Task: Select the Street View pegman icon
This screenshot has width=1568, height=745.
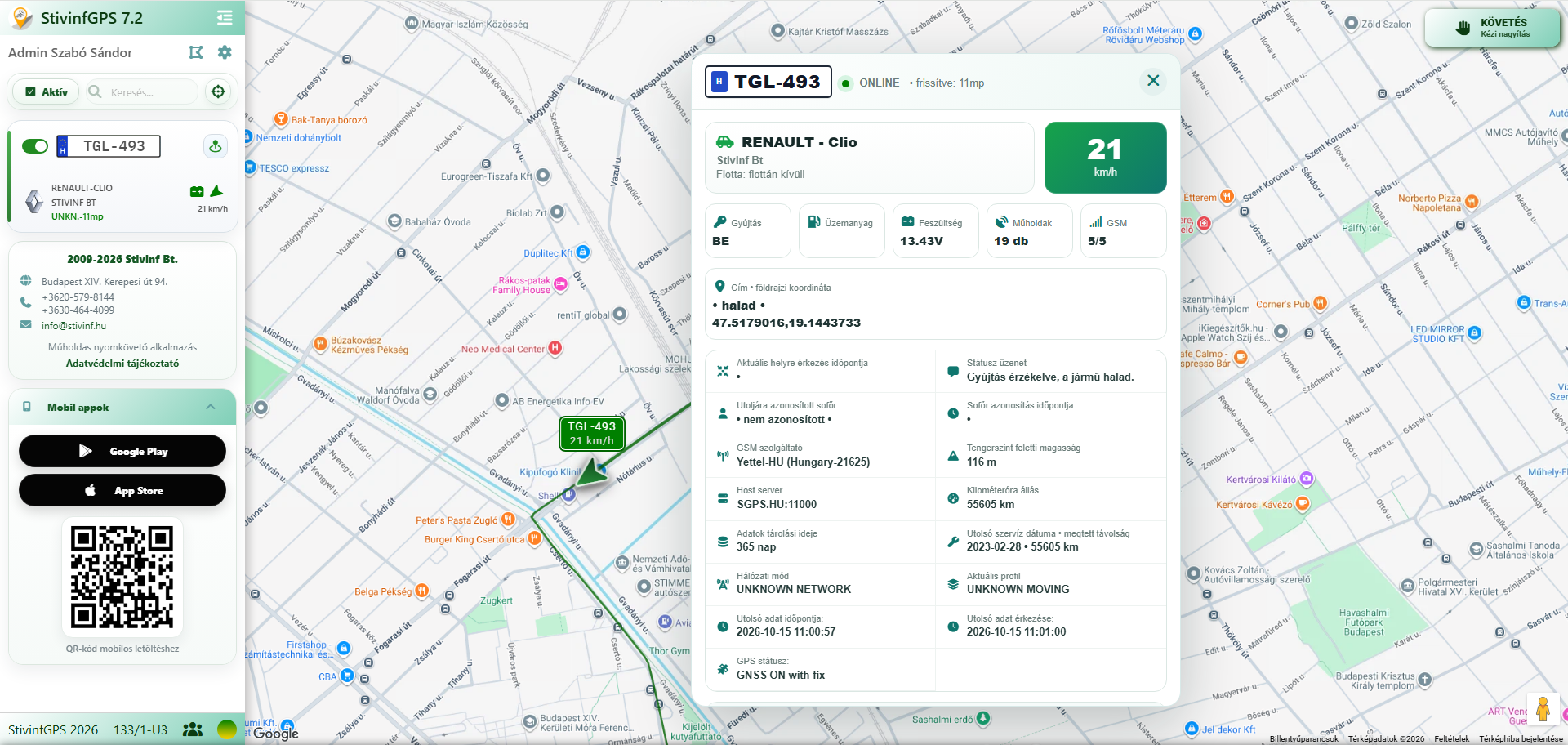Action: (x=1543, y=708)
